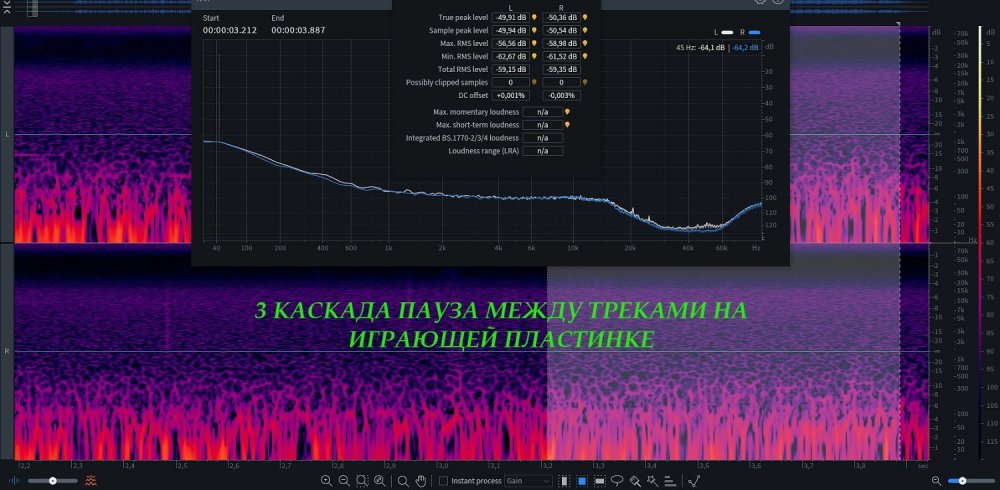Viewport: 1000px width, 490px height.
Task: Pick the Brush selection tool
Action: click(x=635, y=481)
